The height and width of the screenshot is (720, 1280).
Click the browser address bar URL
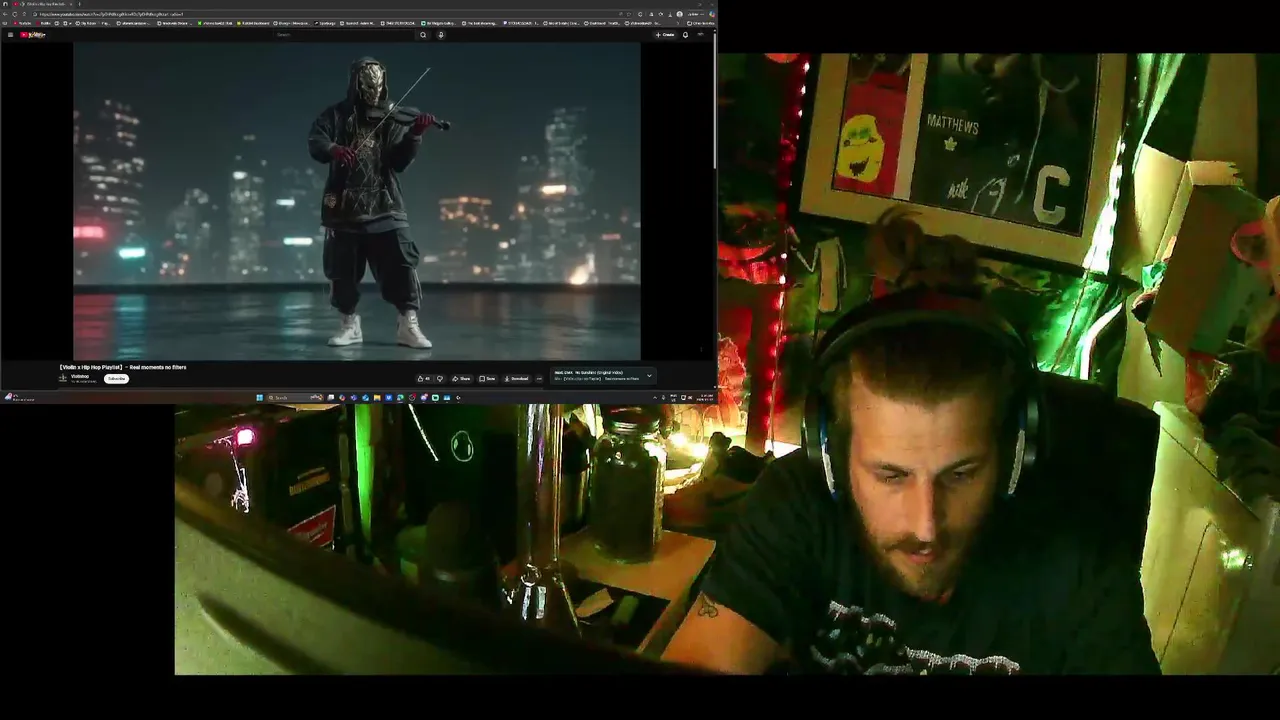111,14
